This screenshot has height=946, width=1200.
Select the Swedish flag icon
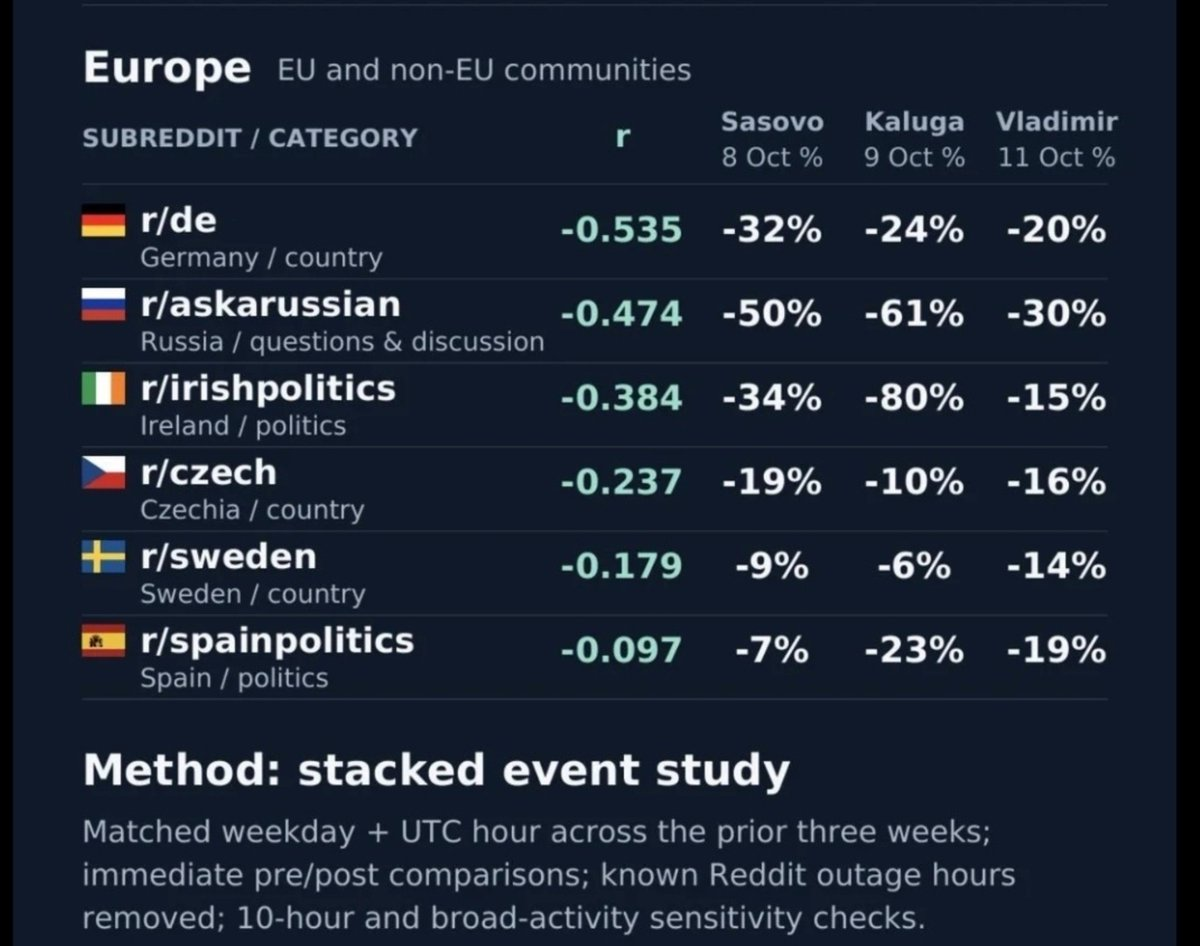(103, 556)
